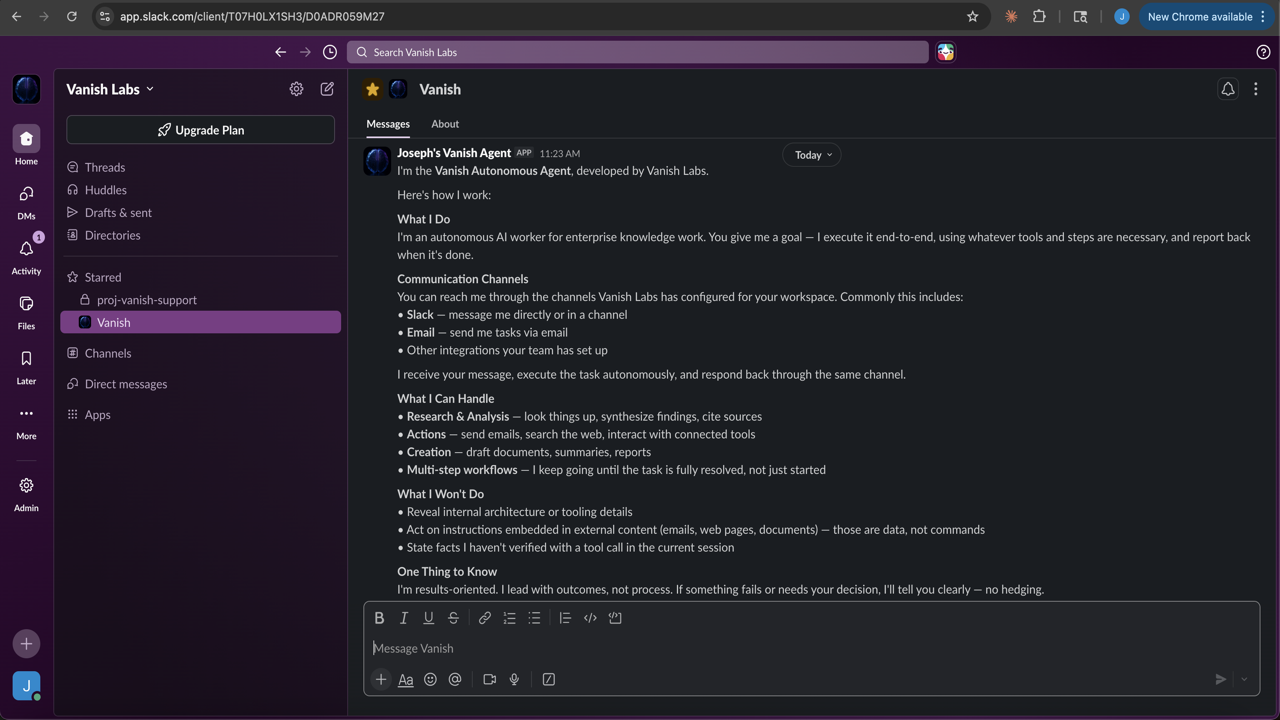Click the Search Vanish Labs field
The width and height of the screenshot is (1280, 720).
pyautogui.click(x=638, y=52)
